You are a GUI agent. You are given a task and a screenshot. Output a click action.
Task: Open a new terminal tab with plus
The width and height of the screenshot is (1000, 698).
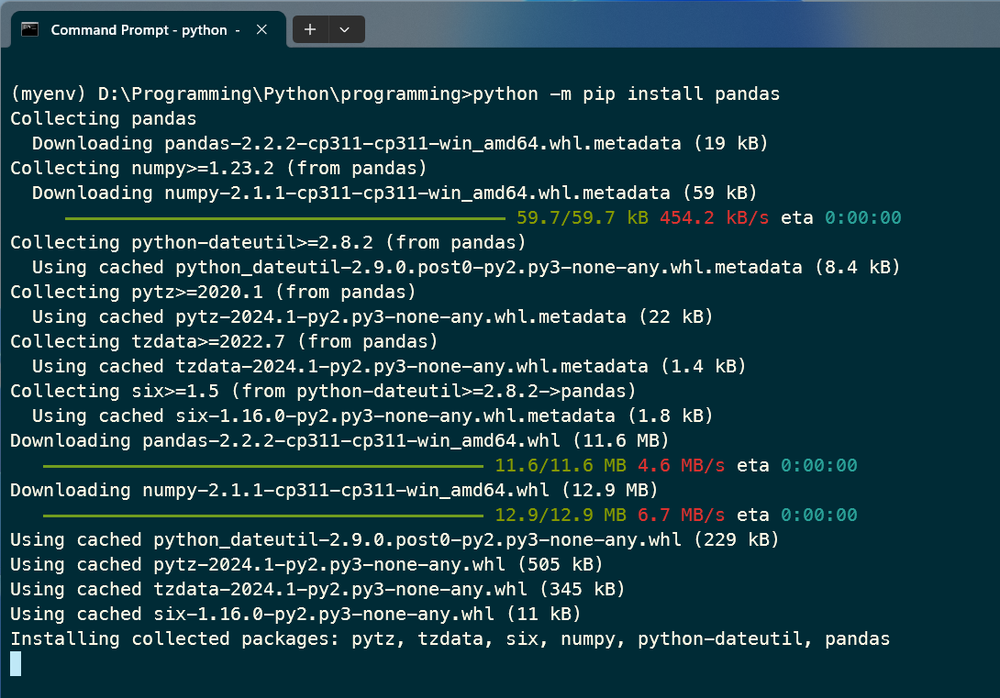pyautogui.click(x=310, y=29)
